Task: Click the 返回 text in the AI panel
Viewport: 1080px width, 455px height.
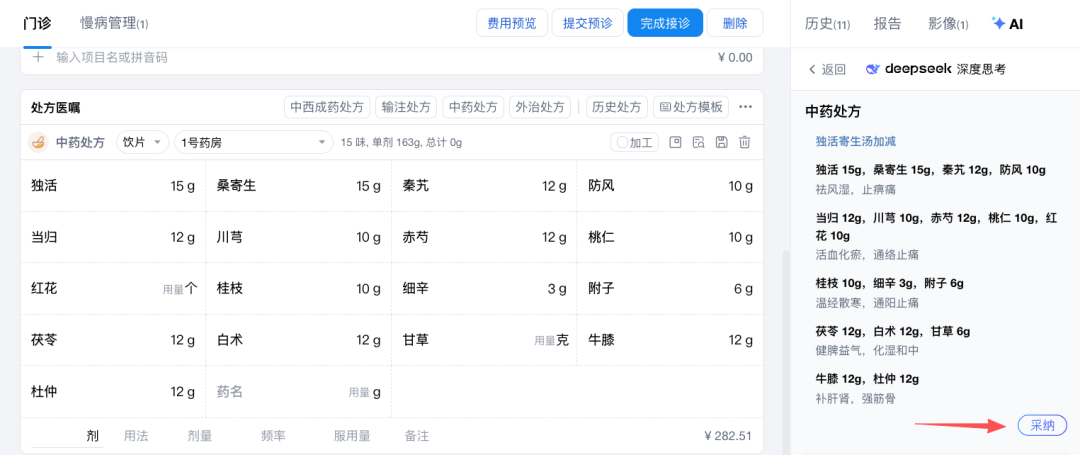Action: (x=833, y=70)
